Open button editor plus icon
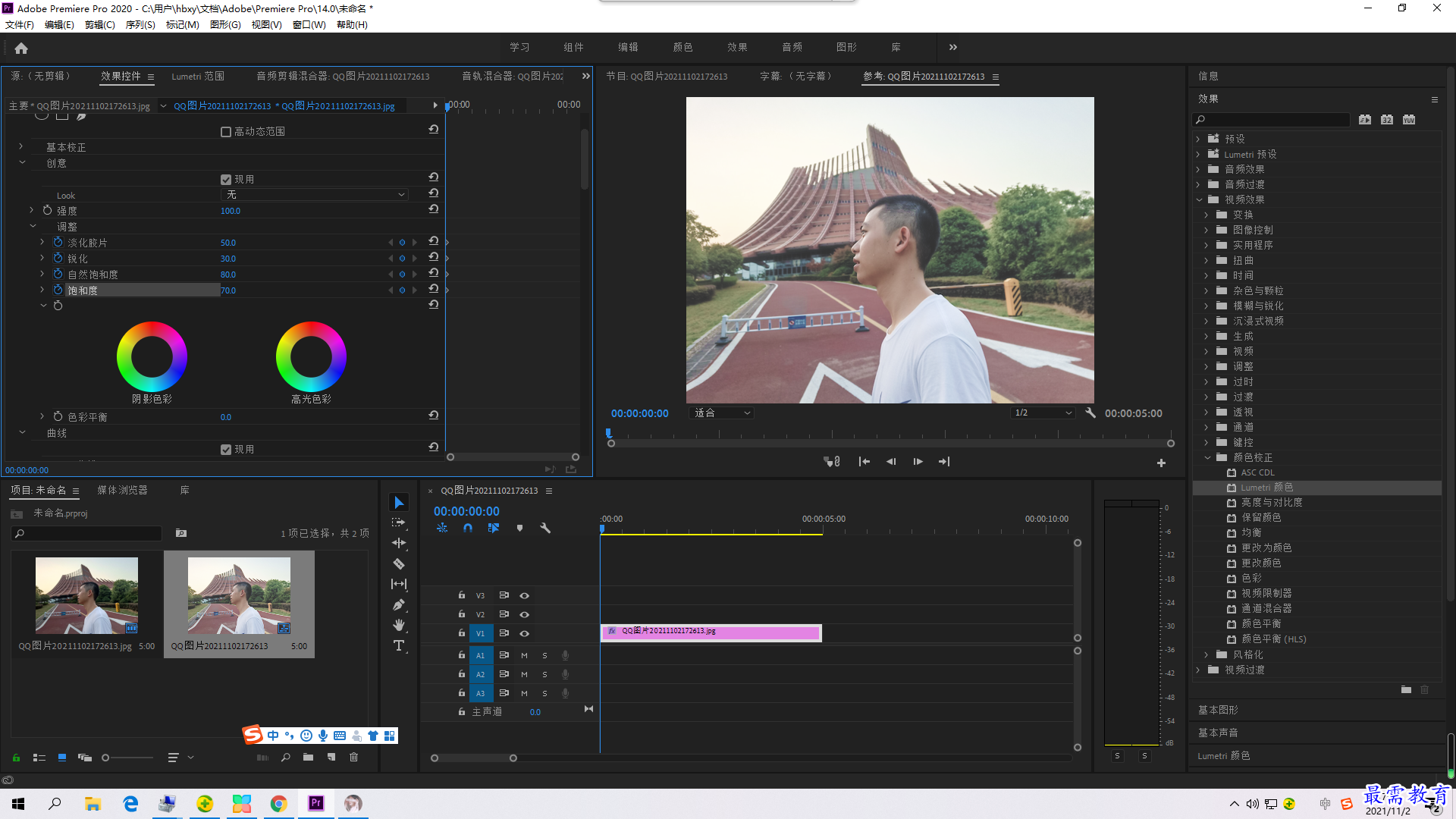The height and width of the screenshot is (819, 1456). coord(1161,463)
